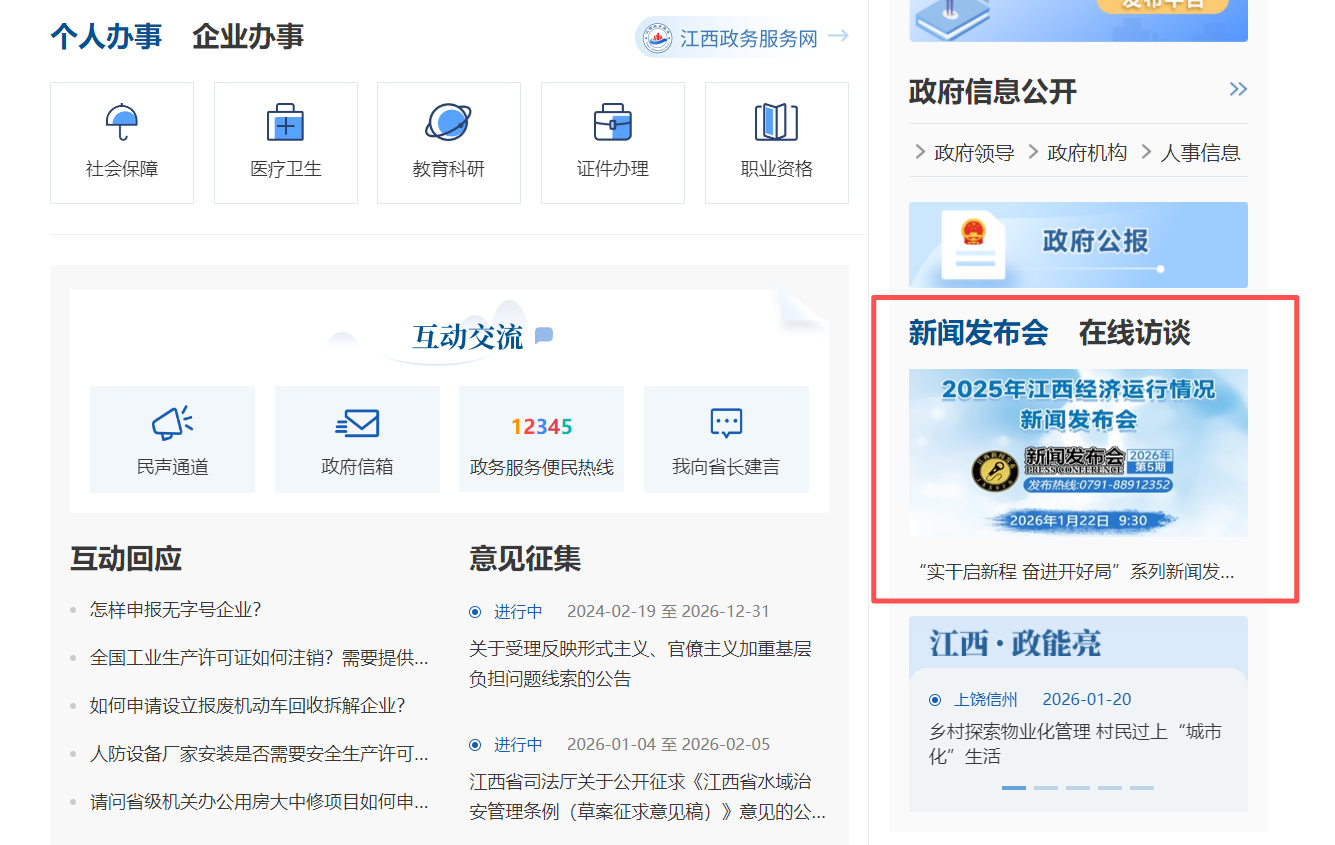Screen dimensions: 1335x845
Task: Click the arrow icon beside 江西政务服务网
Action: (x=838, y=37)
